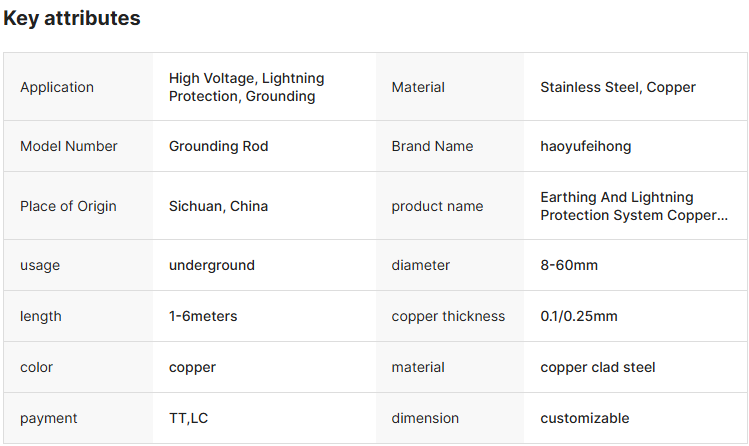Image resolution: width=749 pixels, height=446 pixels.
Task: Select the TT,LC payment value
Action: coord(188,418)
